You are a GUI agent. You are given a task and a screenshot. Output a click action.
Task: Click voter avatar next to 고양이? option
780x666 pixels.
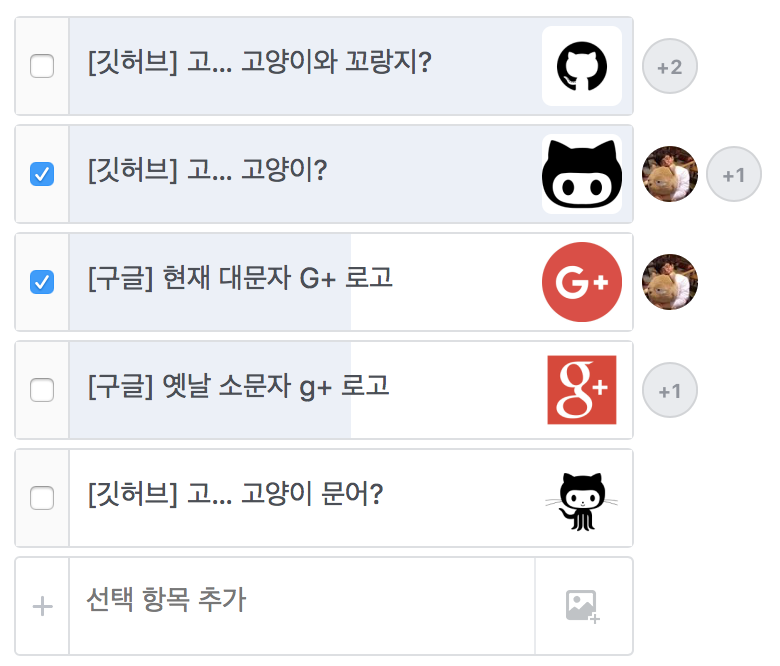click(x=669, y=174)
